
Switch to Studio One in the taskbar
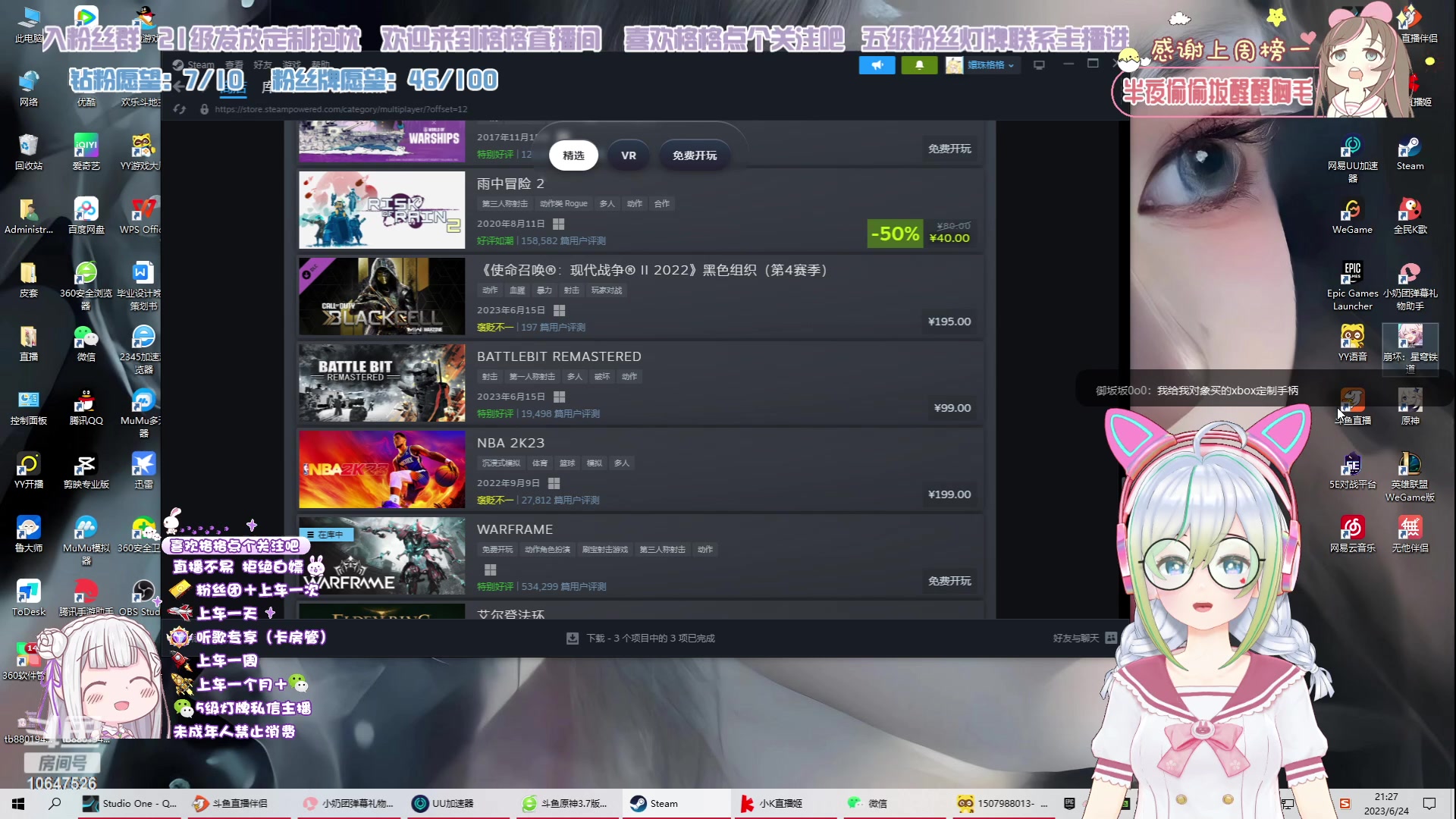[x=130, y=803]
